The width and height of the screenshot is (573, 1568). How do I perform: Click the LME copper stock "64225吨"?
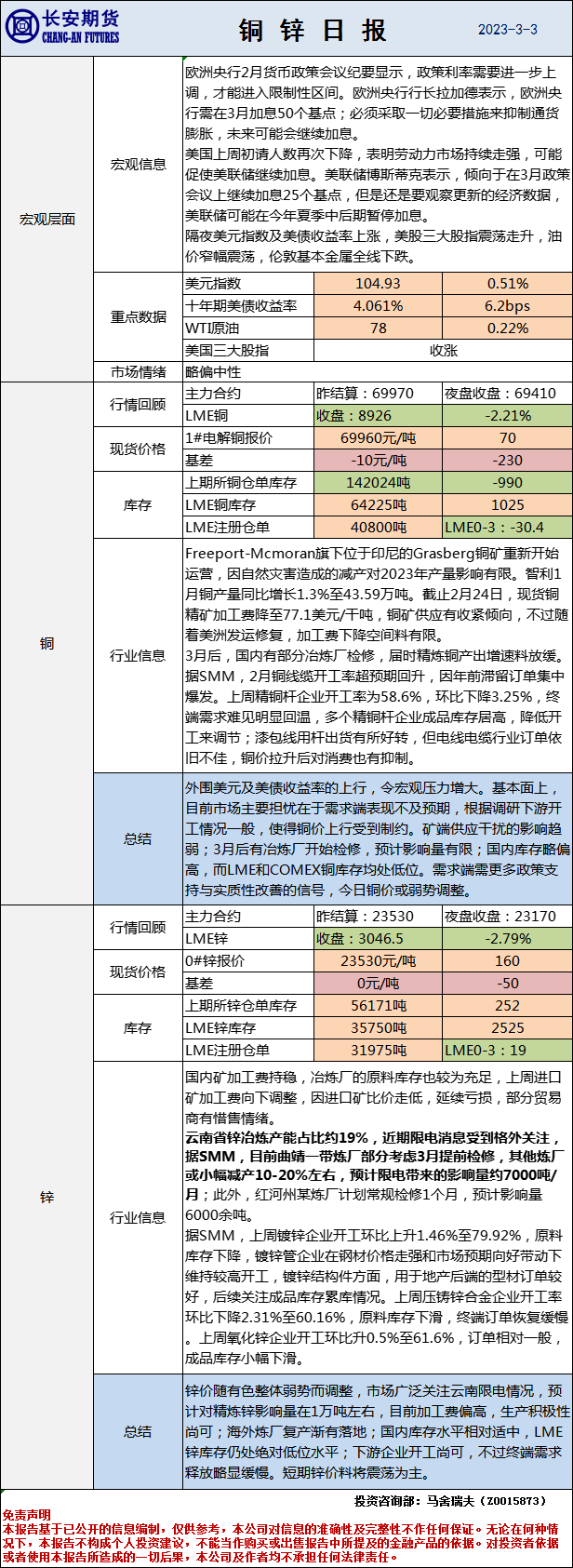tap(378, 505)
